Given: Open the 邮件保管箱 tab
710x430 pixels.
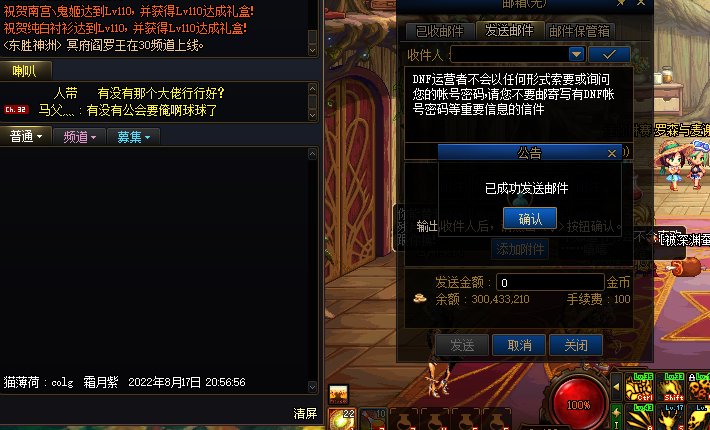Looking at the screenshot, I should tap(579, 31).
